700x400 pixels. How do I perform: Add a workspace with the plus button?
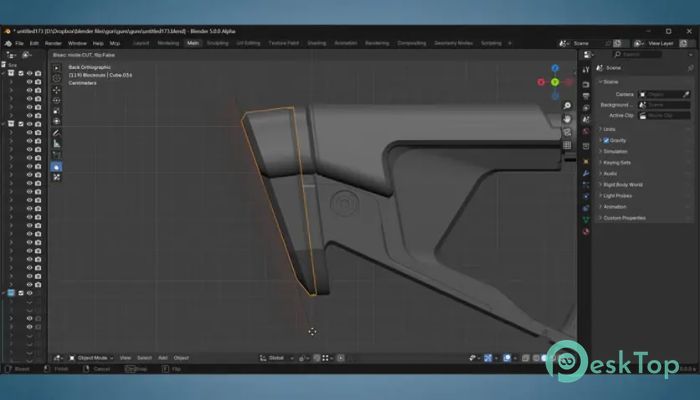(x=509, y=43)
